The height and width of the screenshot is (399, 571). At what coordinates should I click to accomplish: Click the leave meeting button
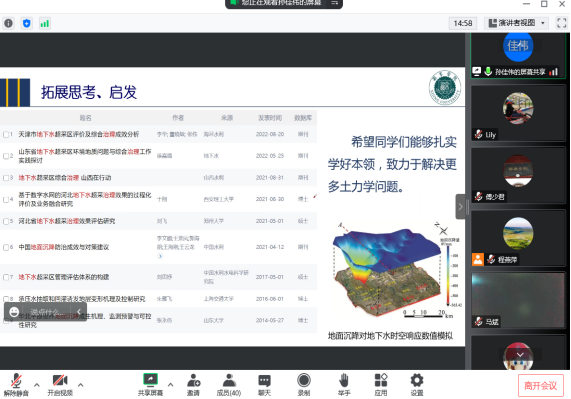point(540,386)
